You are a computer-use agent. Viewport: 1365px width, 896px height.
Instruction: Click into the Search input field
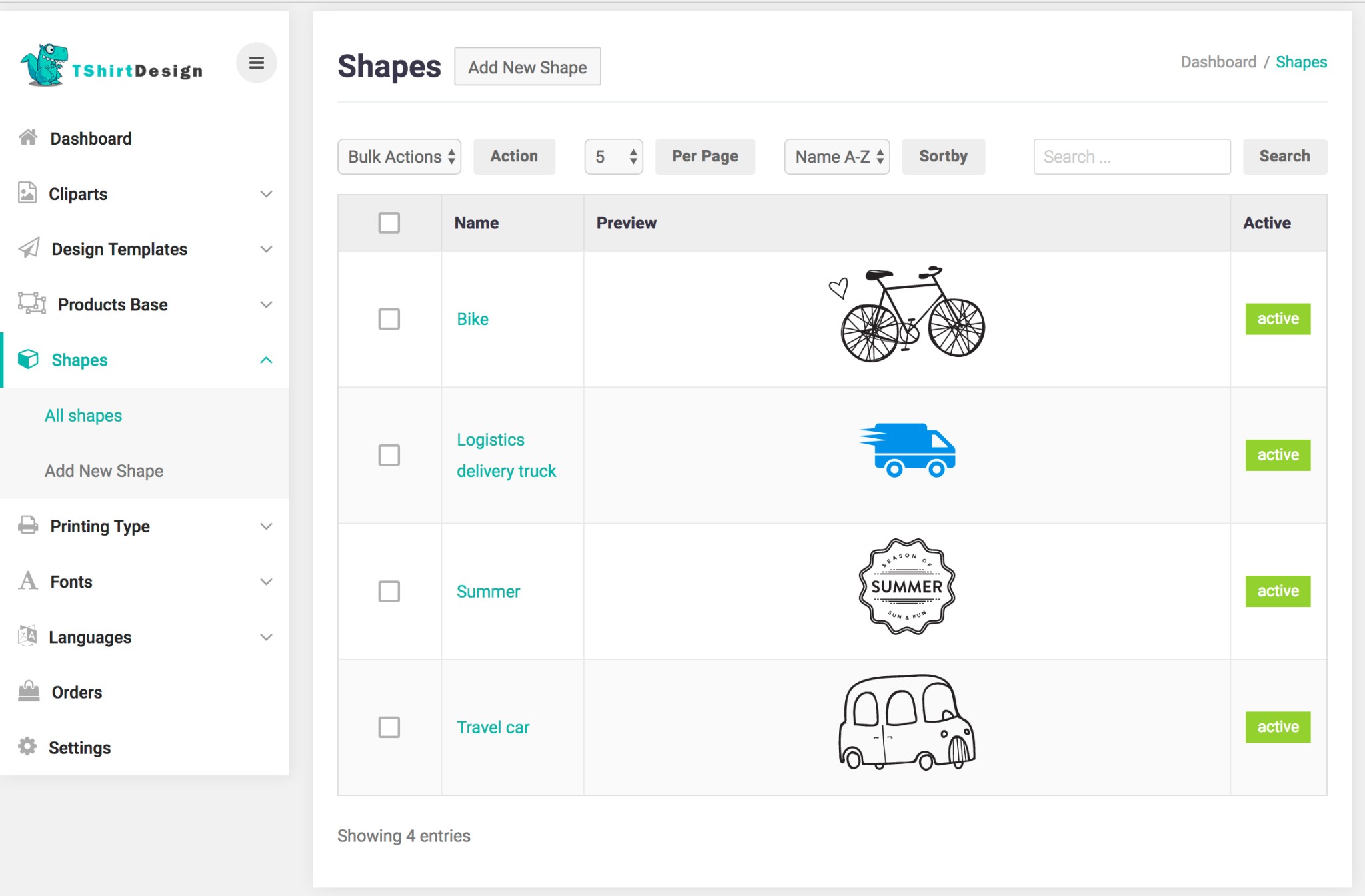tap(1132, 157)
